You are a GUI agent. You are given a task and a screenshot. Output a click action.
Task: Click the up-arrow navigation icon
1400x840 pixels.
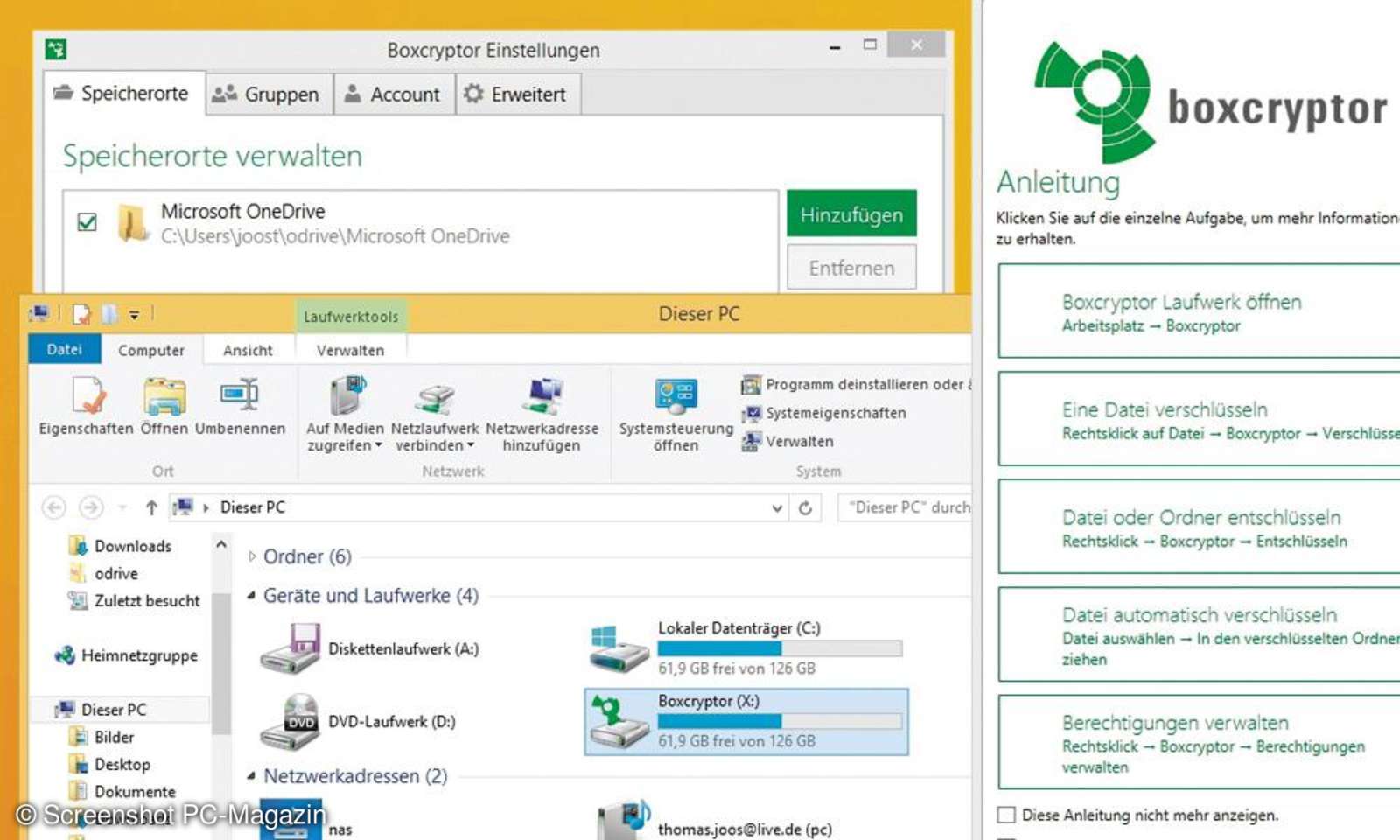(150, 507)
